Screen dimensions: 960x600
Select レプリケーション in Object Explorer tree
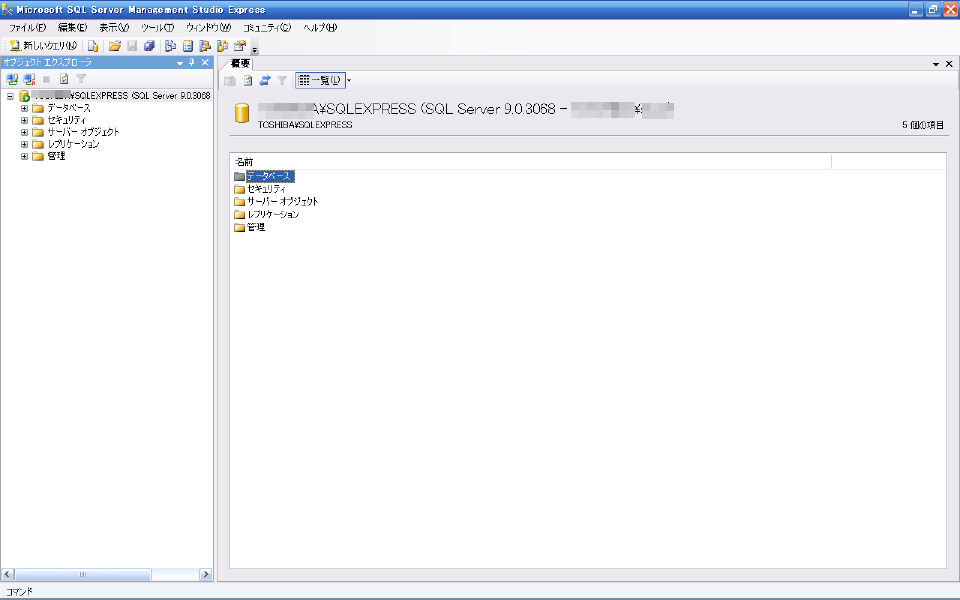pos(73,144)
